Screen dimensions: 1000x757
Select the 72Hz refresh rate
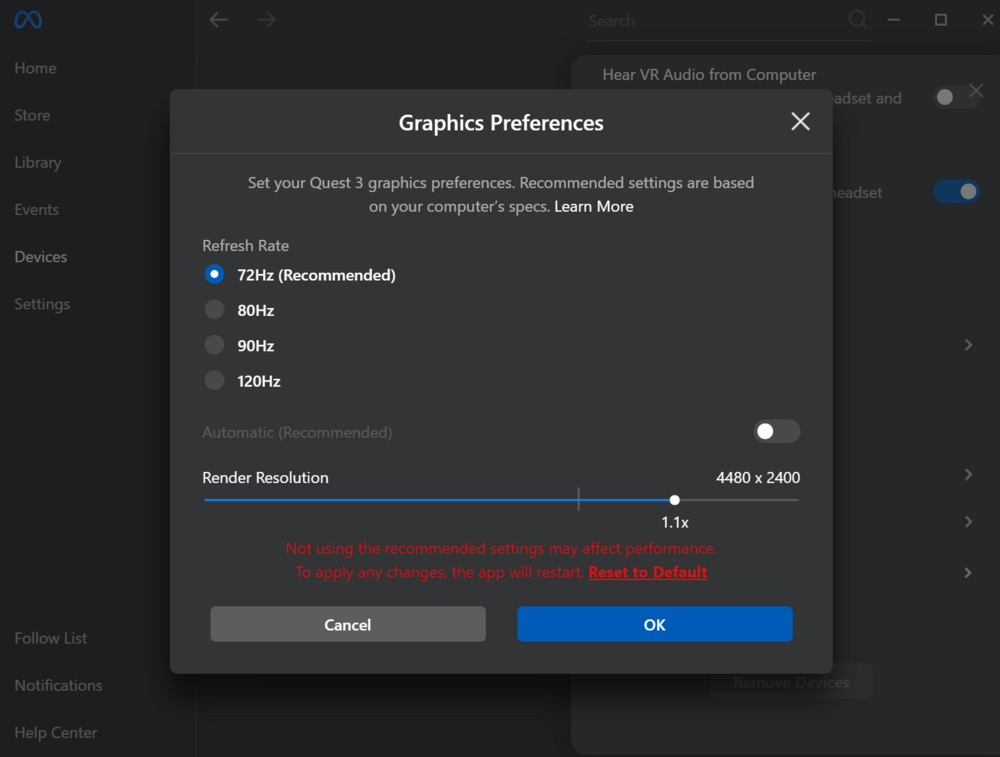pos(214,275)
